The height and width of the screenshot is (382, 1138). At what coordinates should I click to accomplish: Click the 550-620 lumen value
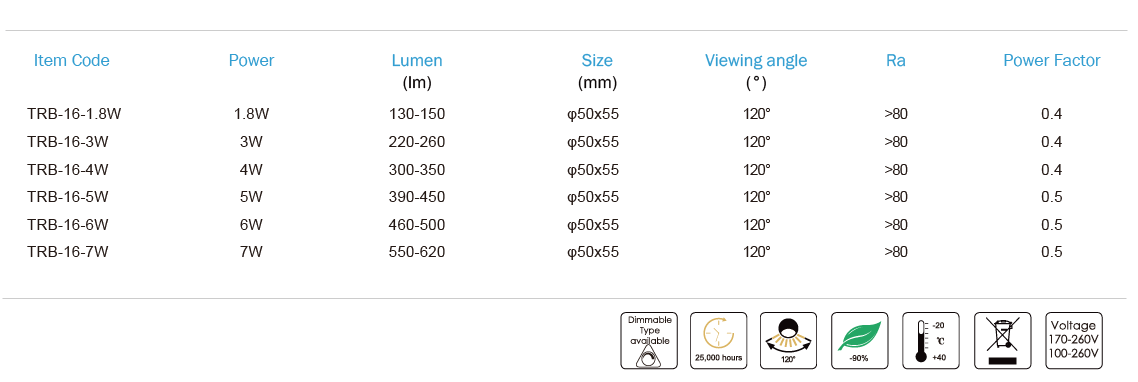417,252
